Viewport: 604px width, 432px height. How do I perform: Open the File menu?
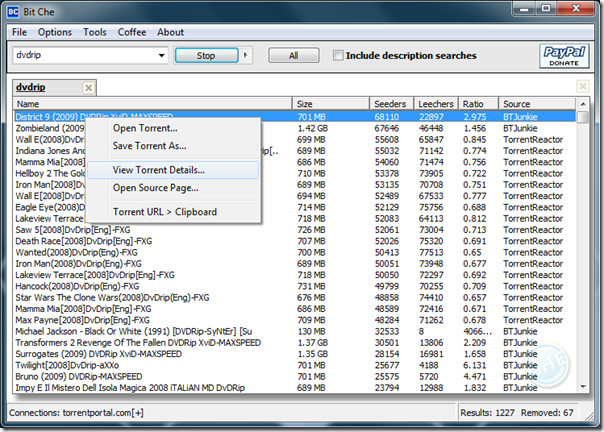click(x=19, y=32)
